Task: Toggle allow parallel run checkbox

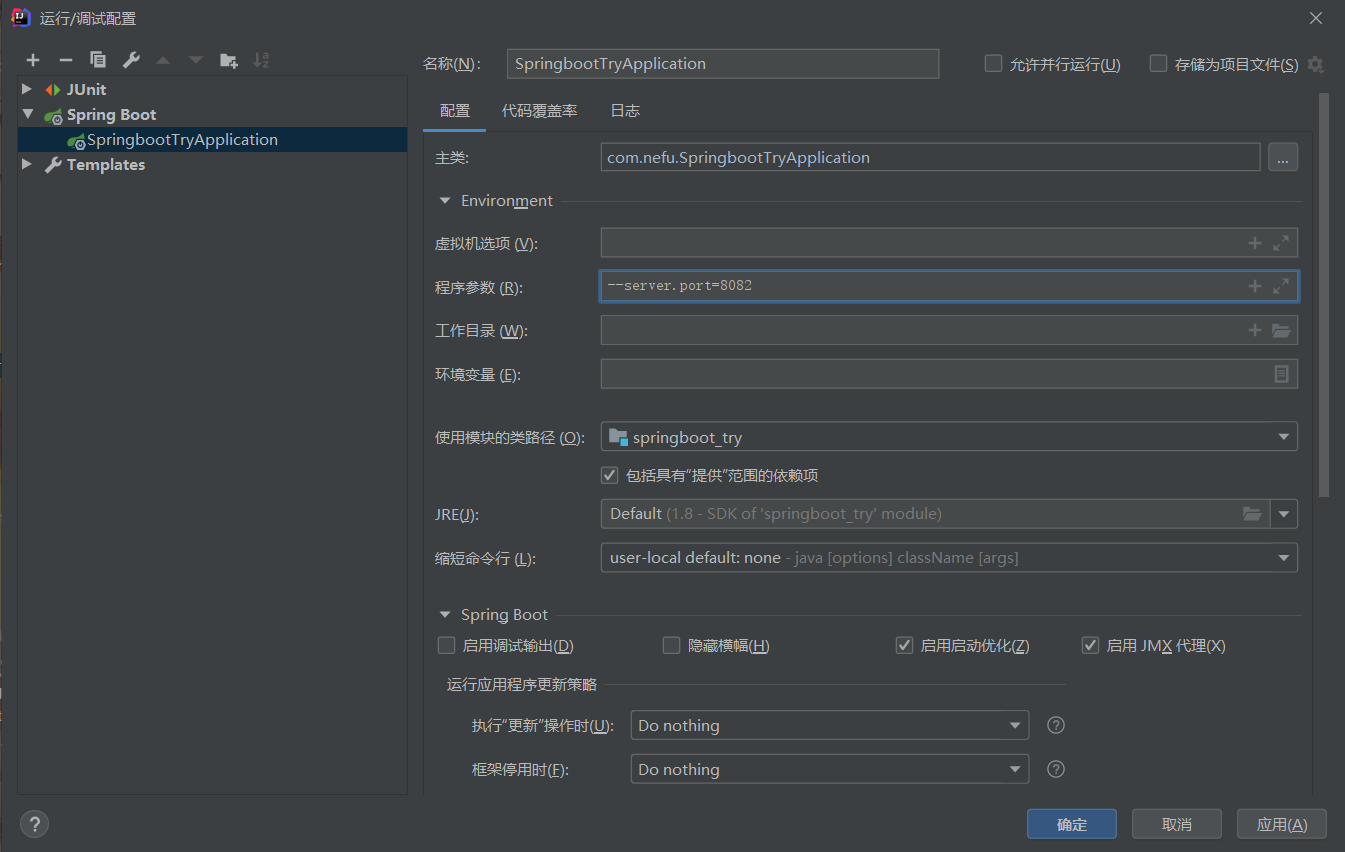Action: [x=993, y=63]
